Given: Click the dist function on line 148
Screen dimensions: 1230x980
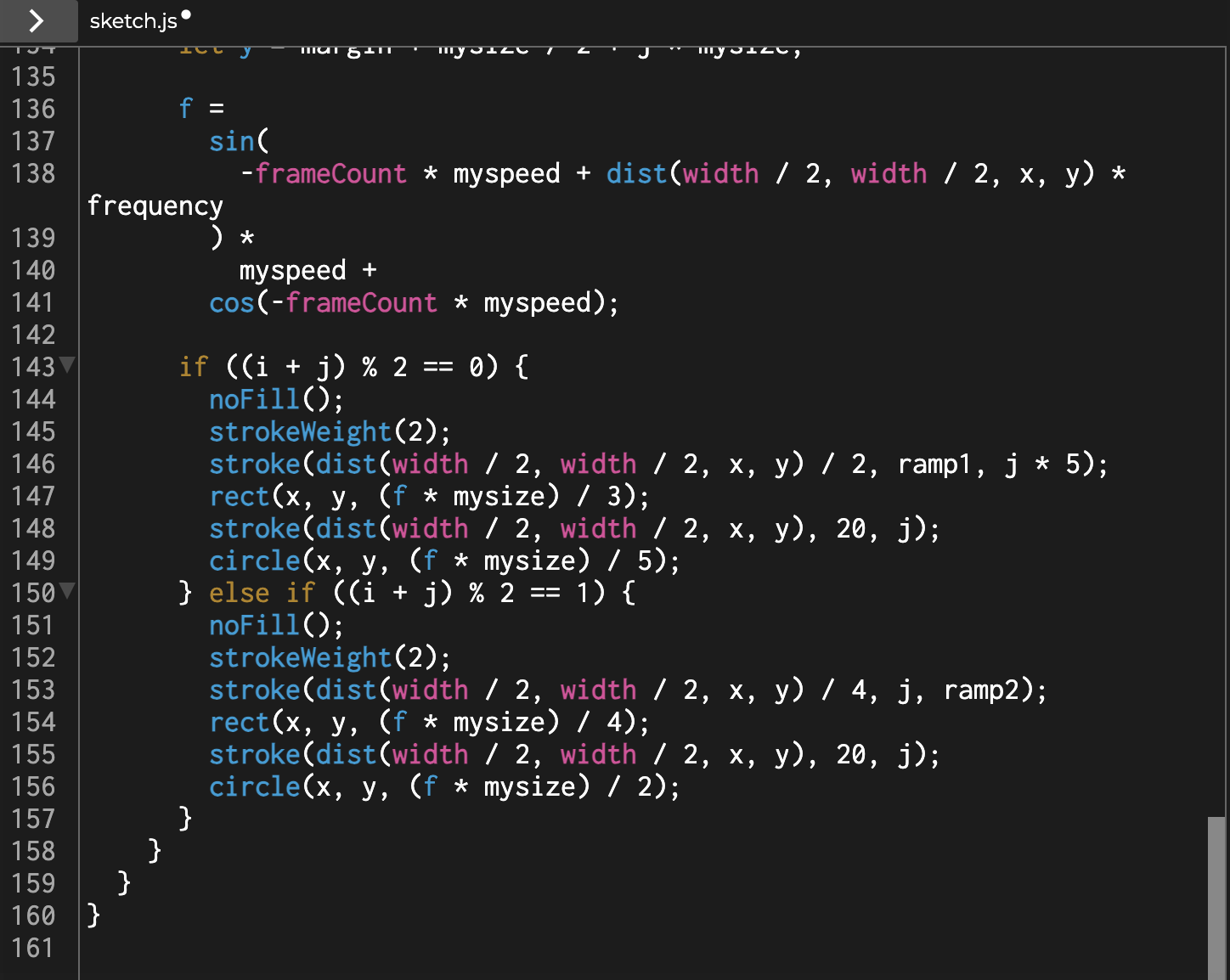Looking at the screenshot, I should pos(348,528).
